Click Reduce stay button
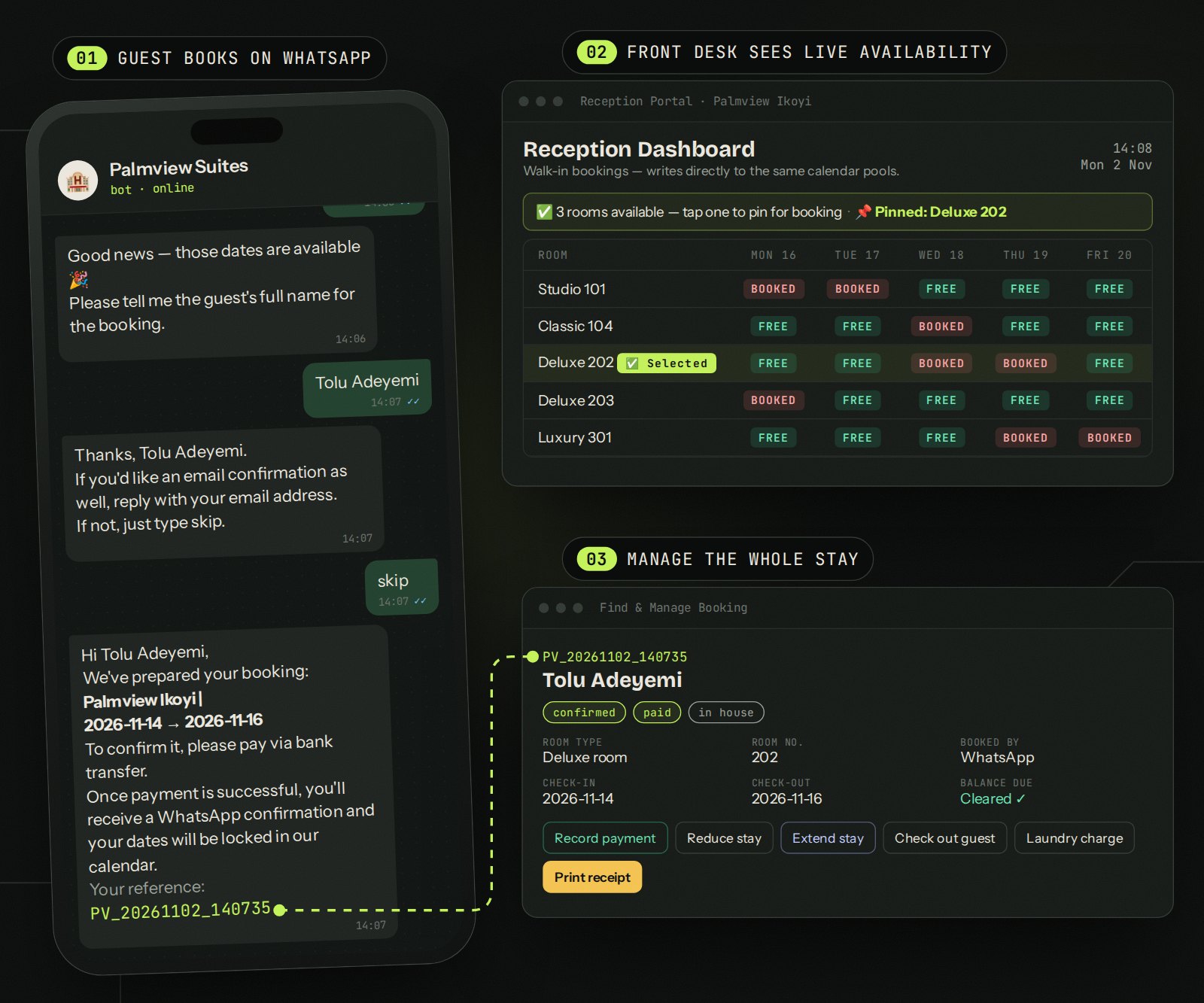Screen dimensions: 1204x1003 pyautogui.click(x=724, y=838)
